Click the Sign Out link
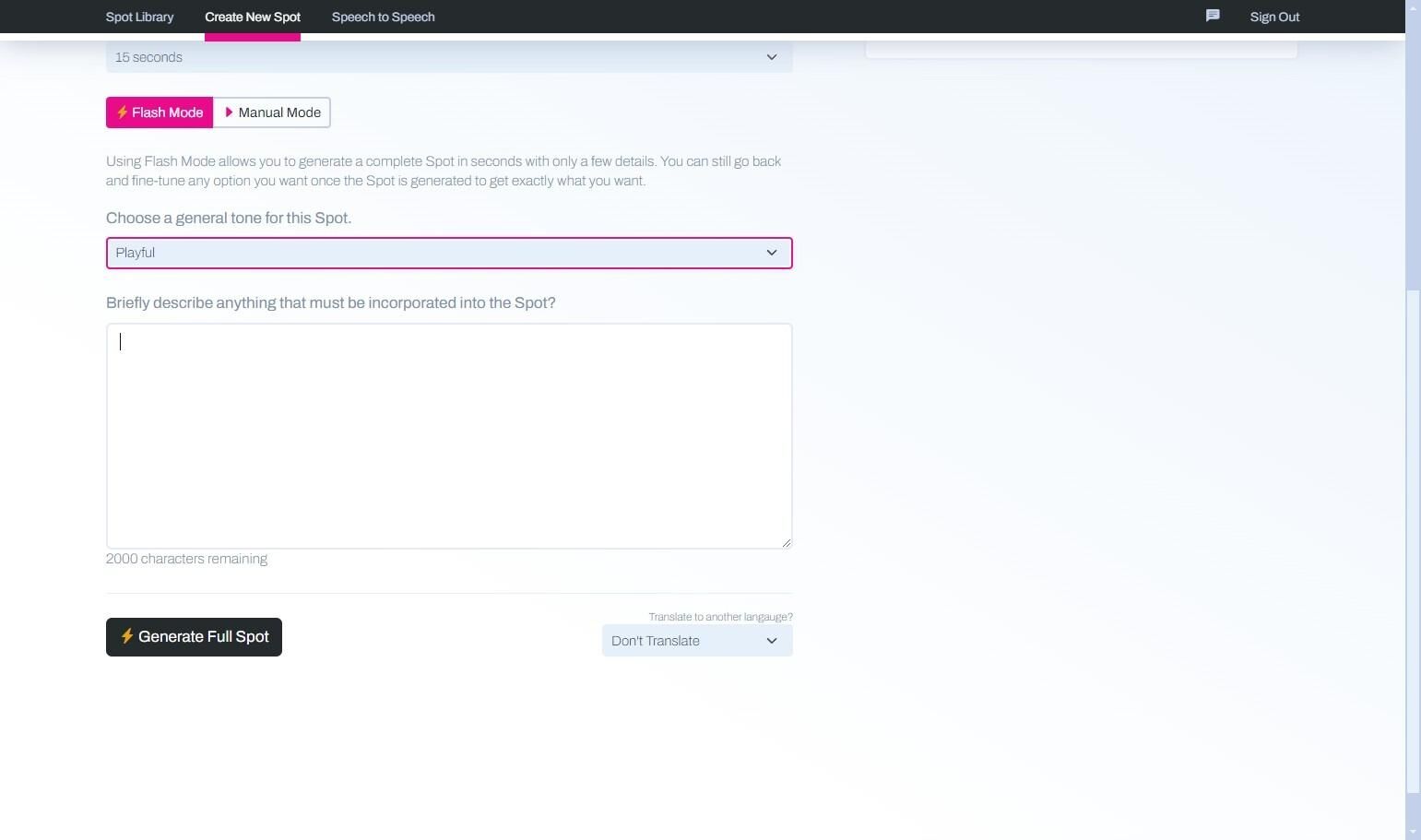 click(x=1274, y=17)
